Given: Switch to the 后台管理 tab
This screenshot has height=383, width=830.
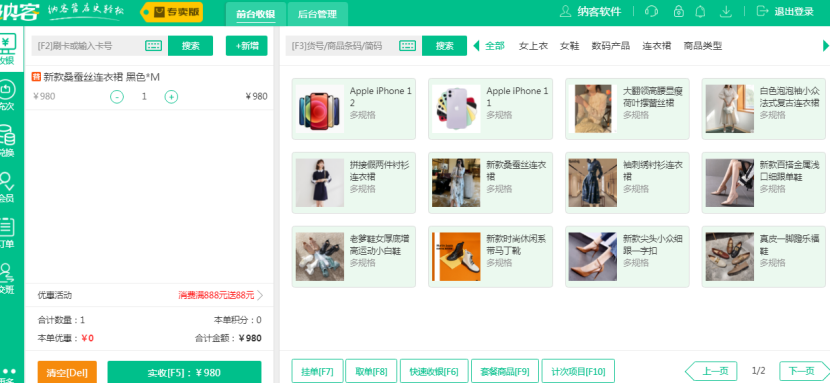Looking at the screenshot, I should 318,14.
